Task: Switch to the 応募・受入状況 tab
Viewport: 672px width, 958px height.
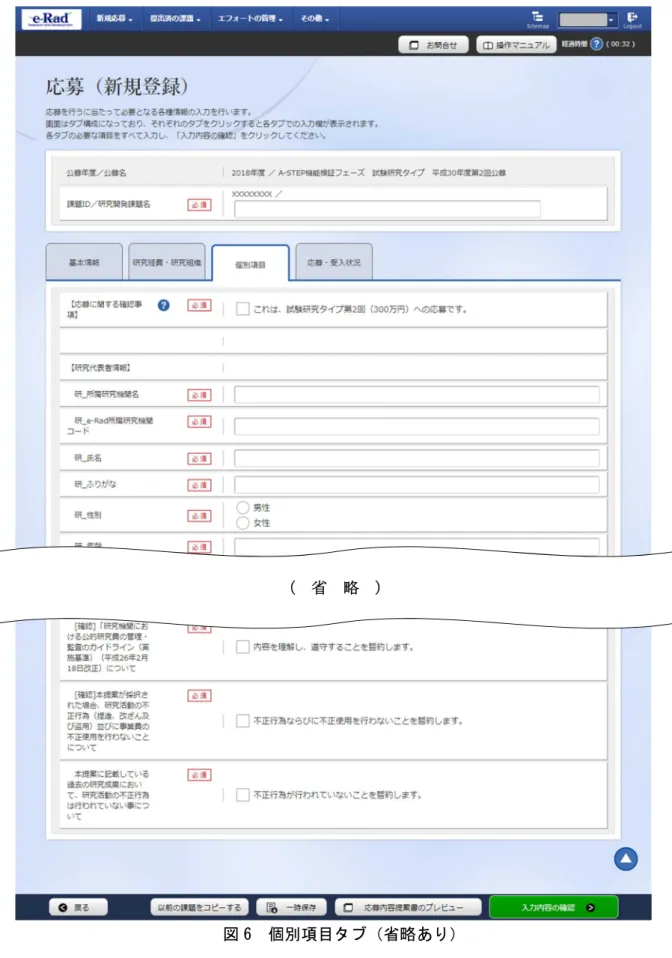Action: point(334,262)
